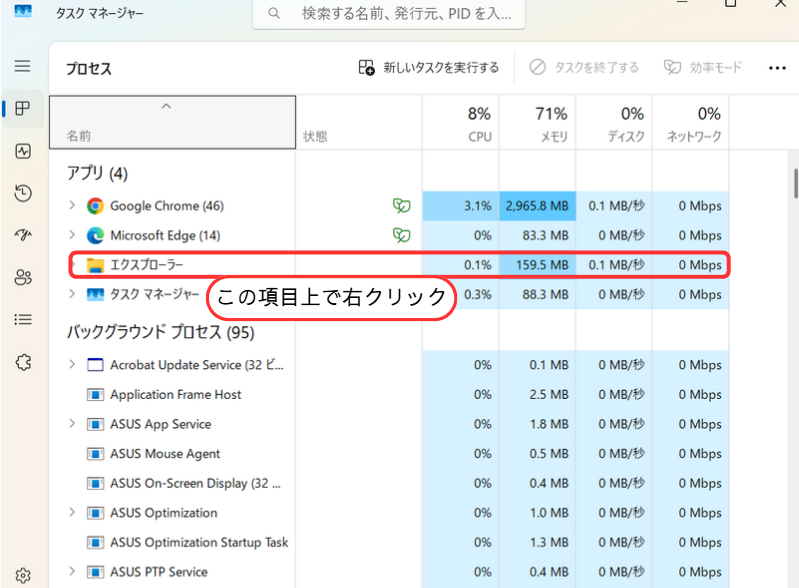Viewport: 799px width, 588px height.
Task: Open Startup apps page in sidebar
Action: (x=23, y=235)
